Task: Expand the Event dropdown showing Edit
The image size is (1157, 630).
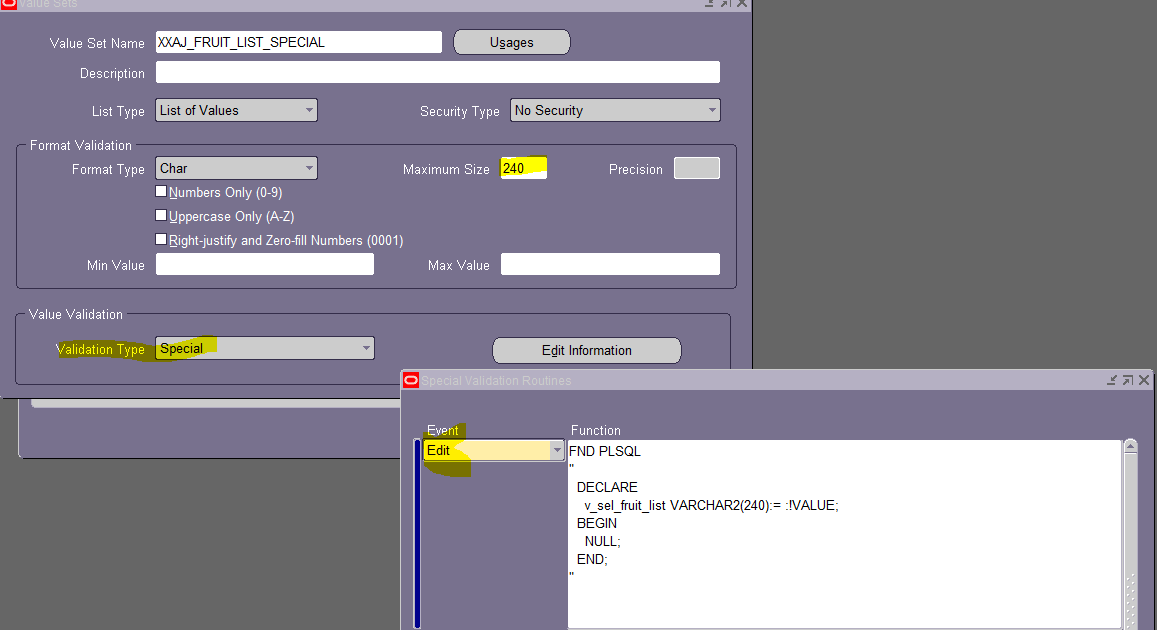Action: pos(558,450)
